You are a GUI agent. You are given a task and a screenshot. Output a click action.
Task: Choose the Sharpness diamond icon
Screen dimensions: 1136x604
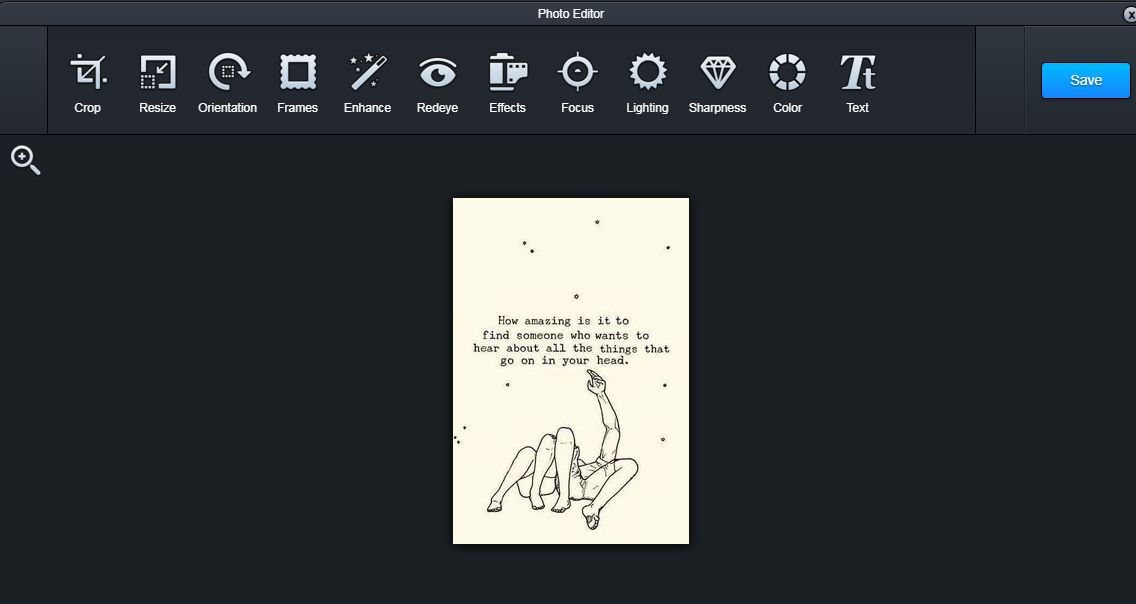(x=718, y=73)
